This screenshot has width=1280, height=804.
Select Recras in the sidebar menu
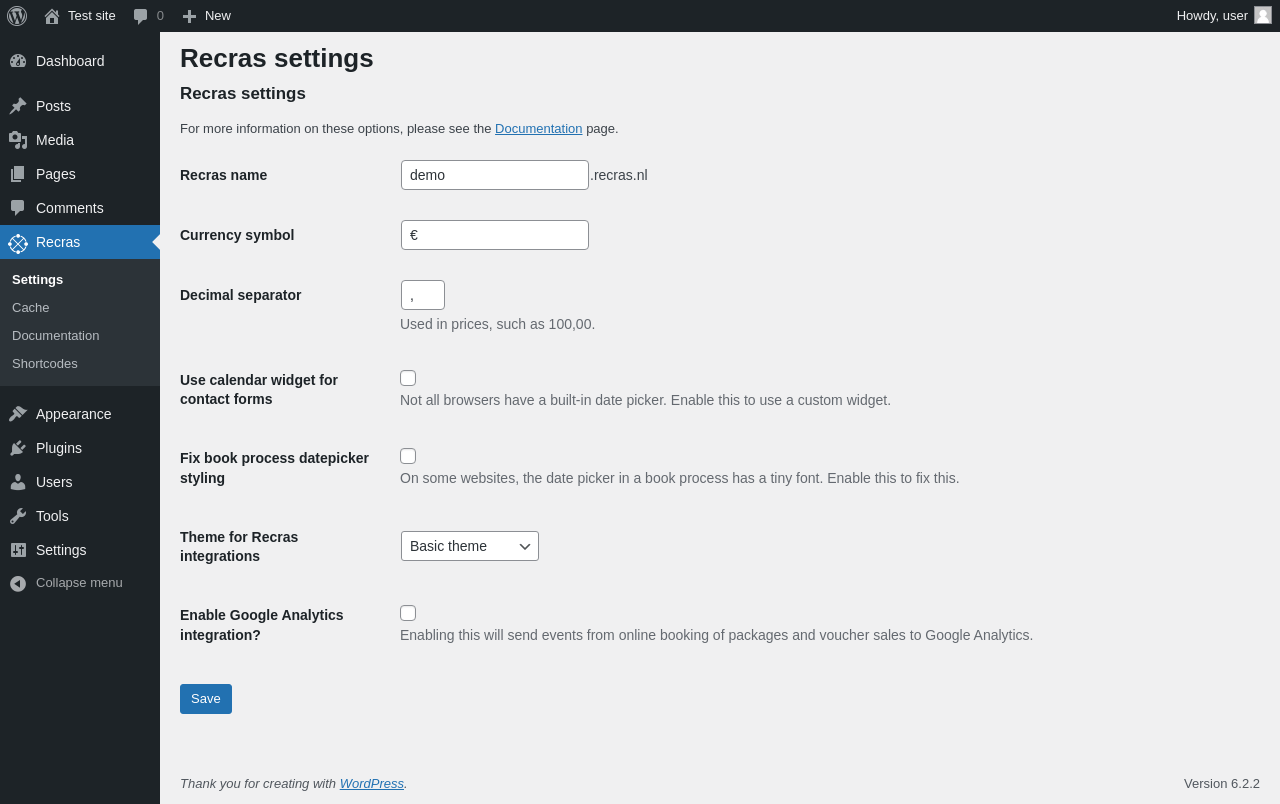click(x=80, y=242)
